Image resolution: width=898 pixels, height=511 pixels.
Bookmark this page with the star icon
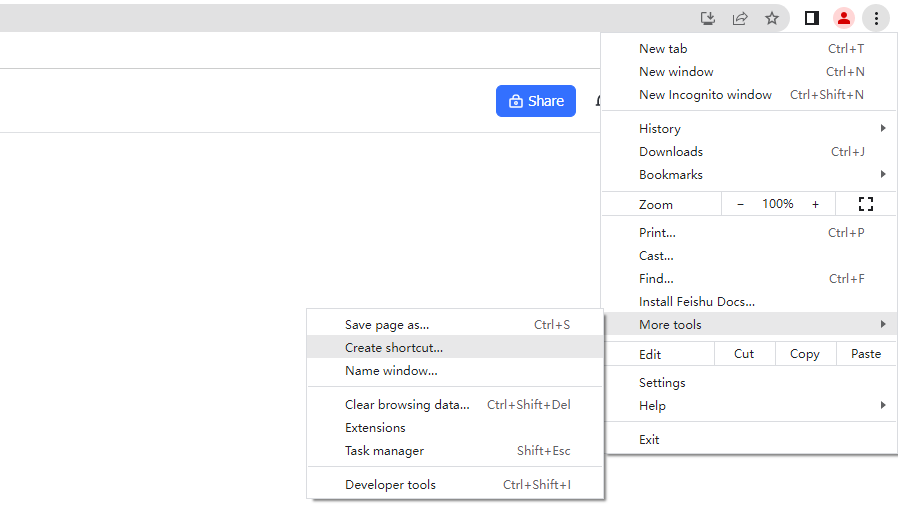coord(772,18)
